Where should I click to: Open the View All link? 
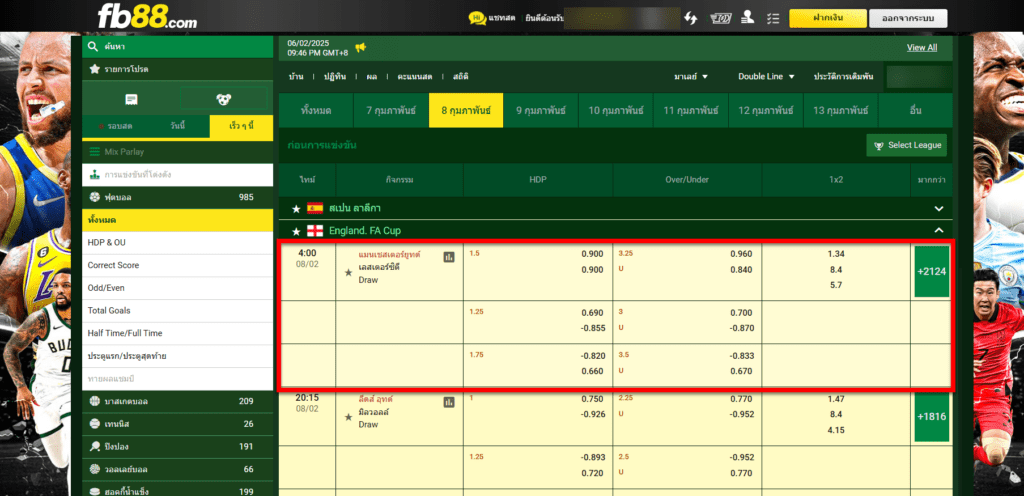coord(921,48)
